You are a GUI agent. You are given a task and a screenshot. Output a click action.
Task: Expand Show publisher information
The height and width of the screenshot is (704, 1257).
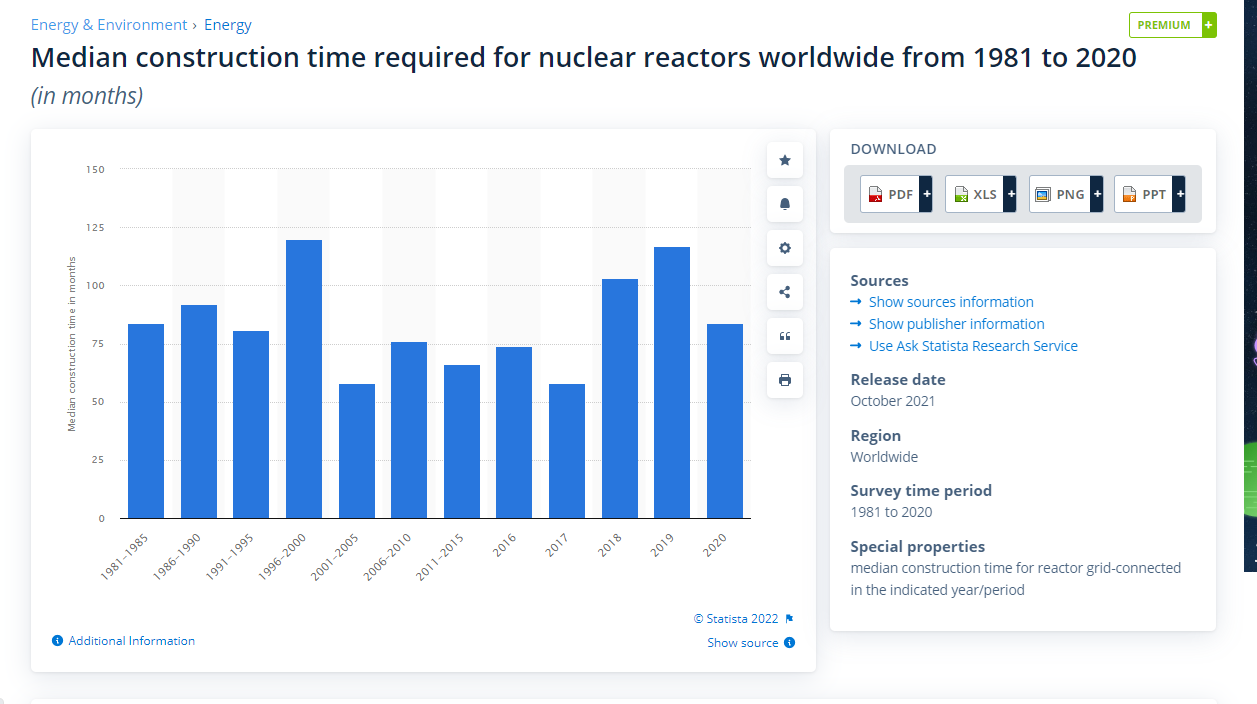956,324
